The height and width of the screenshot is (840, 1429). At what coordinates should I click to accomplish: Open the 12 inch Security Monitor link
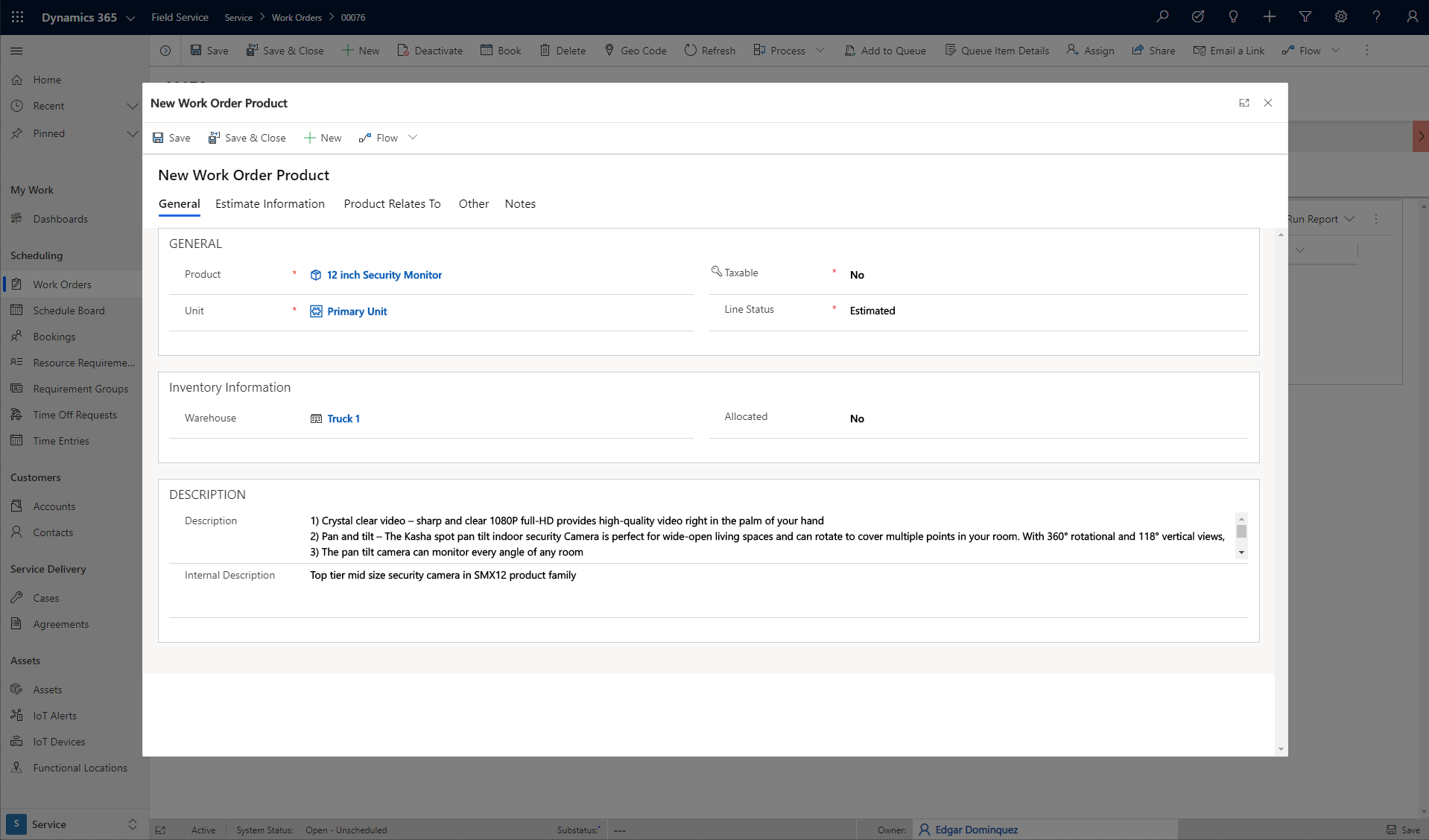(x=384, y=275)
